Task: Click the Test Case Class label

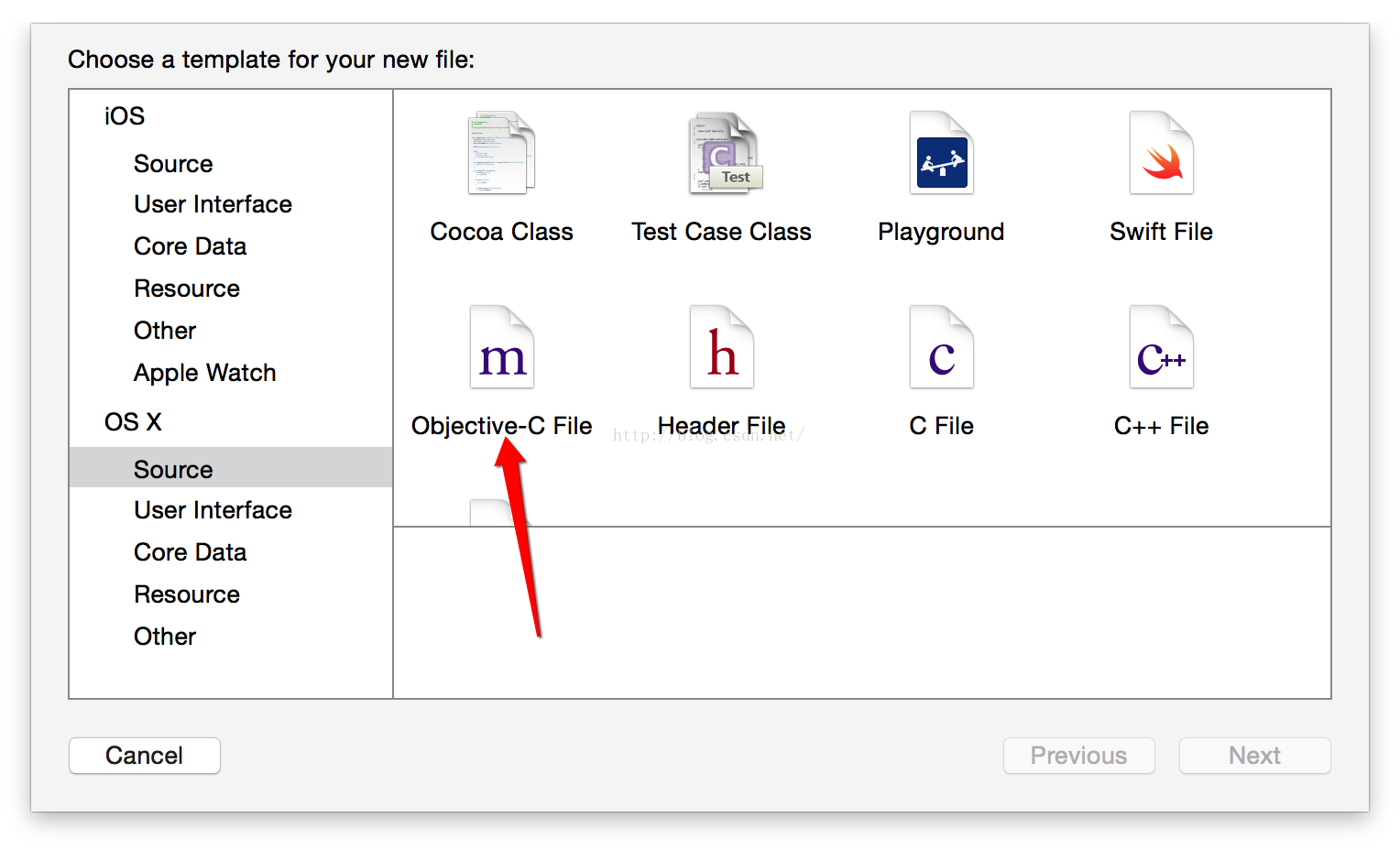Action: [x=722, y=232]
